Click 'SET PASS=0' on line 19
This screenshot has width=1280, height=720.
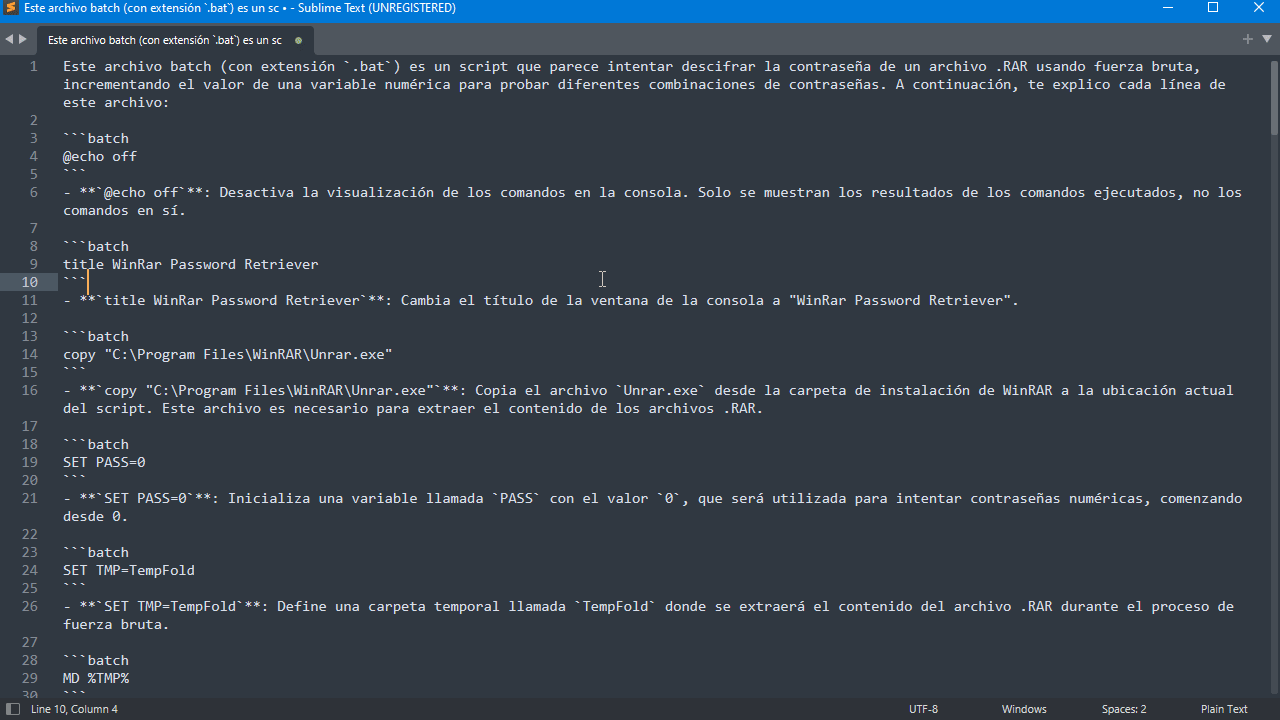[104, 462]
